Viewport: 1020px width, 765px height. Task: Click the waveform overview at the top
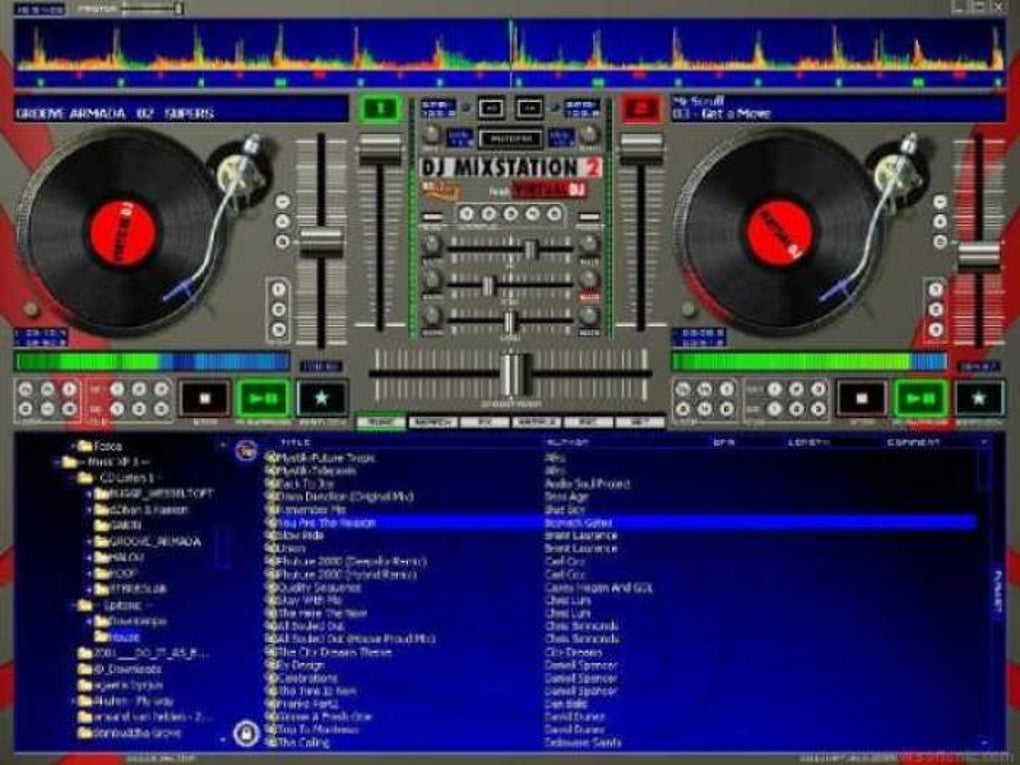tap(510, 53)
